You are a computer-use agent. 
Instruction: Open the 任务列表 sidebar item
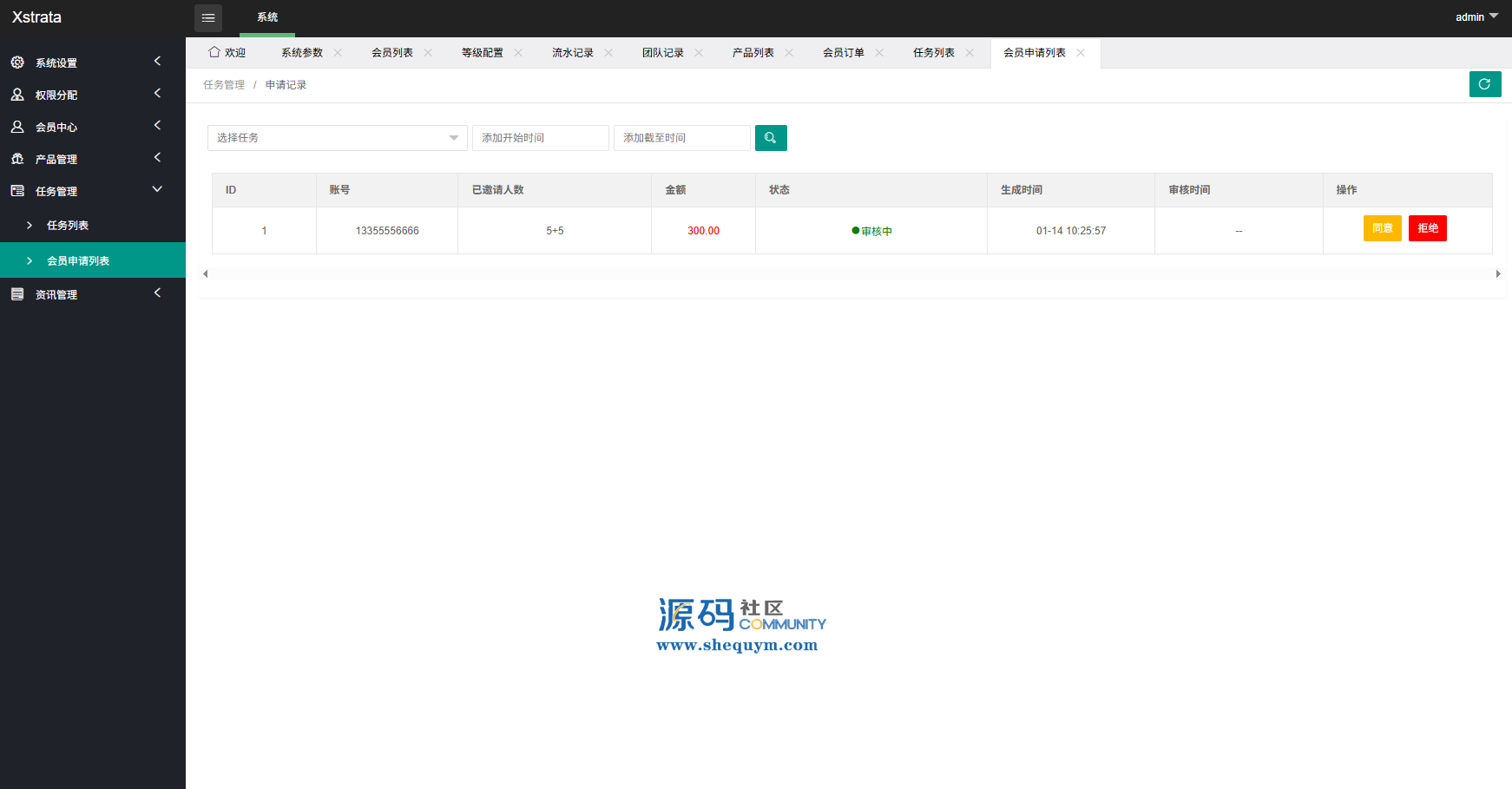click(x=68, y=226)
